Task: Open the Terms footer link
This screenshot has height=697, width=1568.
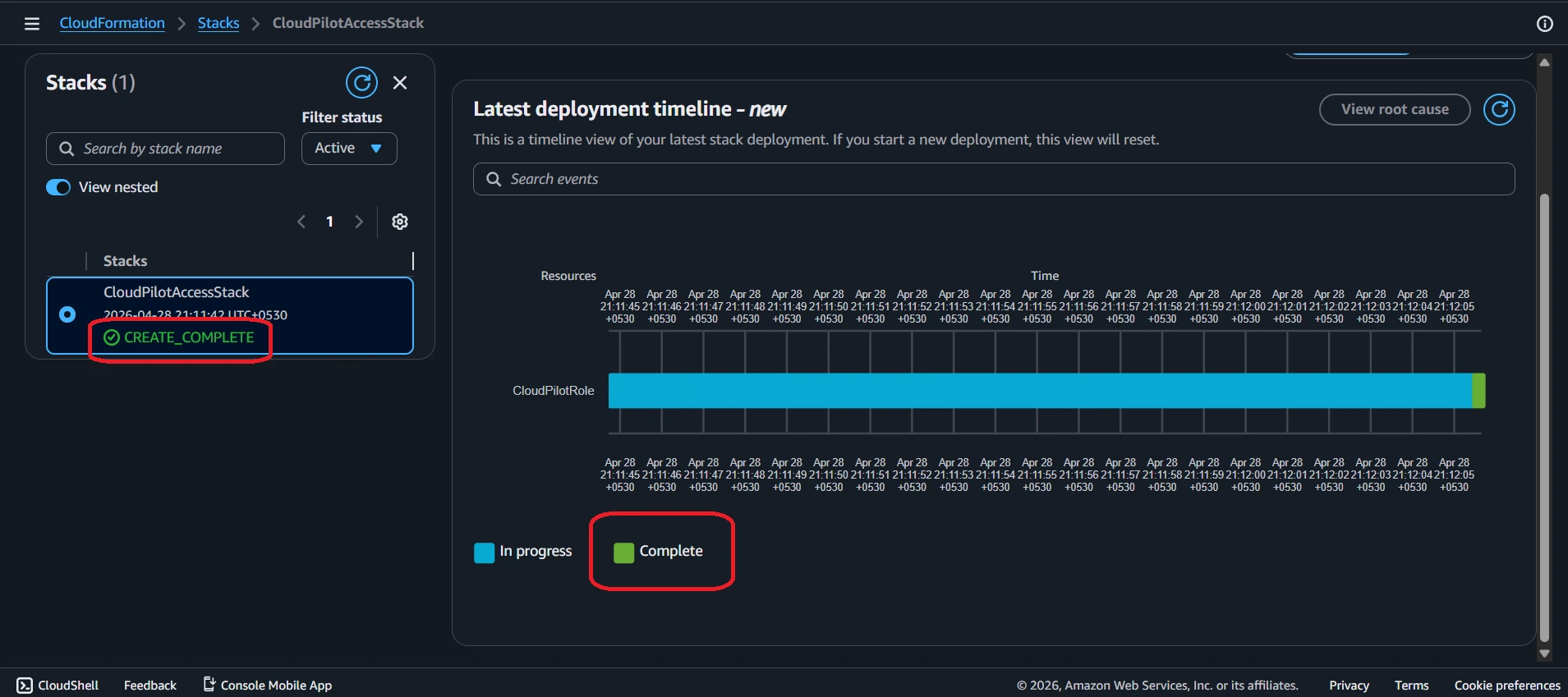Action: tap(1411, 686)
